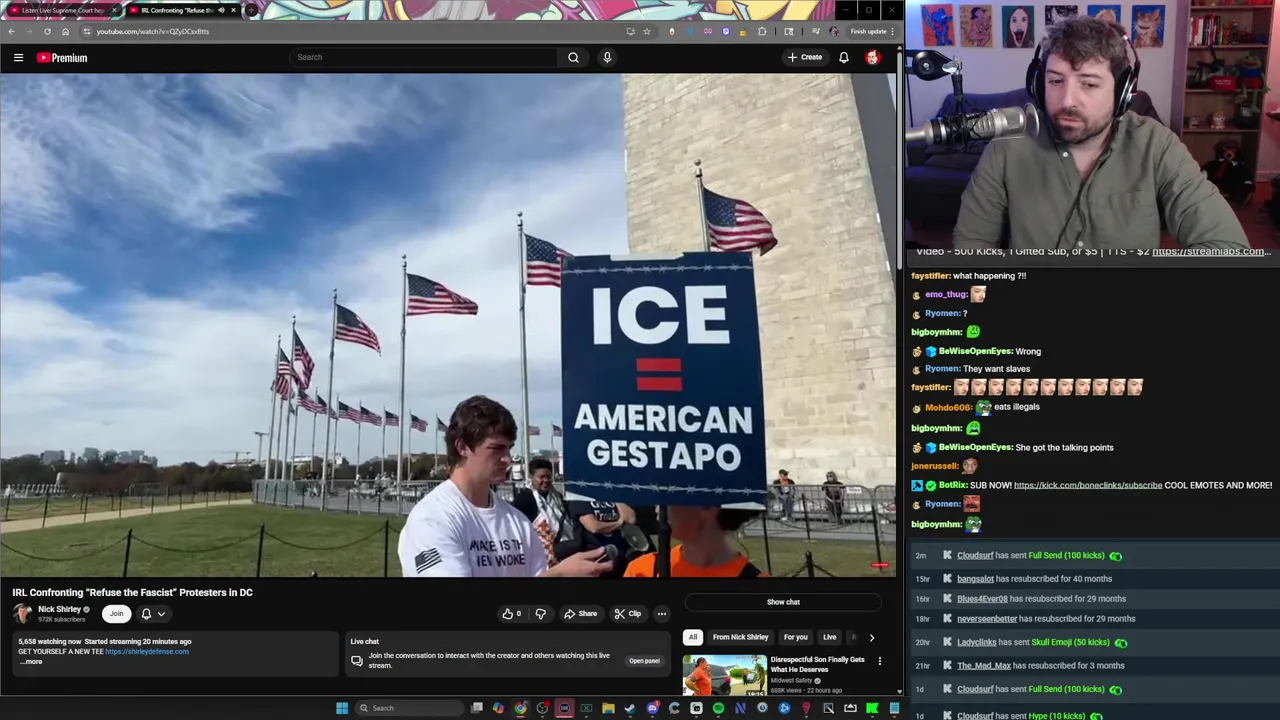Click the Join membership button
The height and width of the screenshot is (720, 1280).
click(116, 614)
